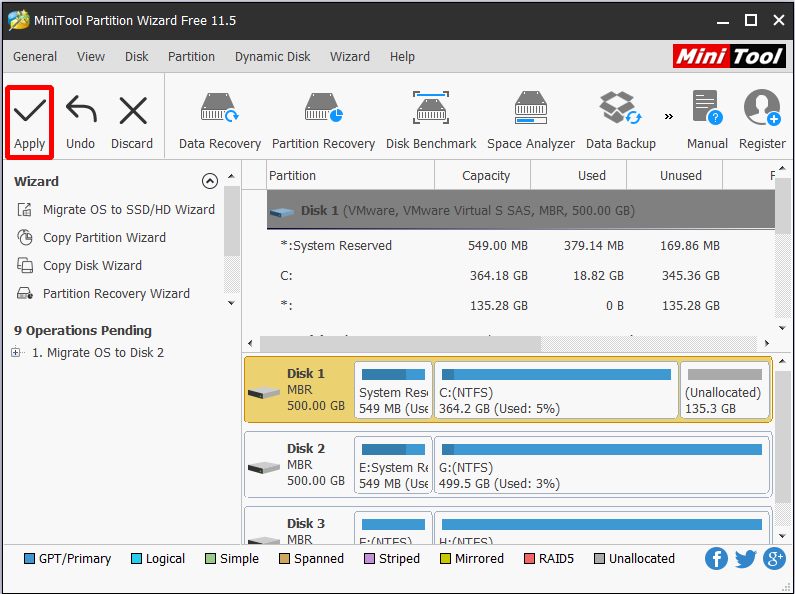Open the Dynamic Disk menu
This screenshot has width=795, height=594.
click(x=272, y=57)
